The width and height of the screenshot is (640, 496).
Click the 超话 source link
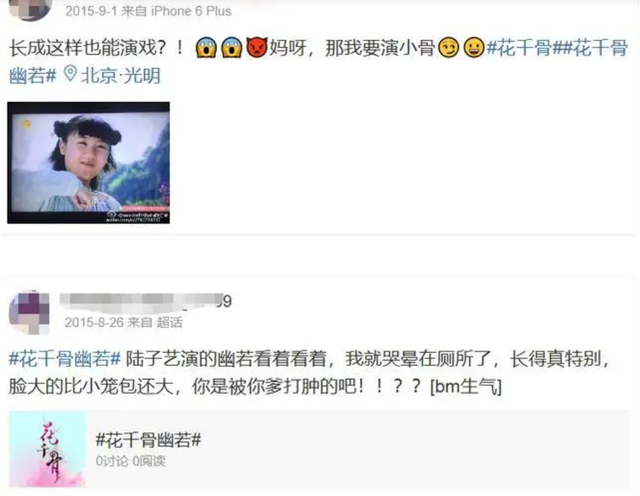[169, 323]
